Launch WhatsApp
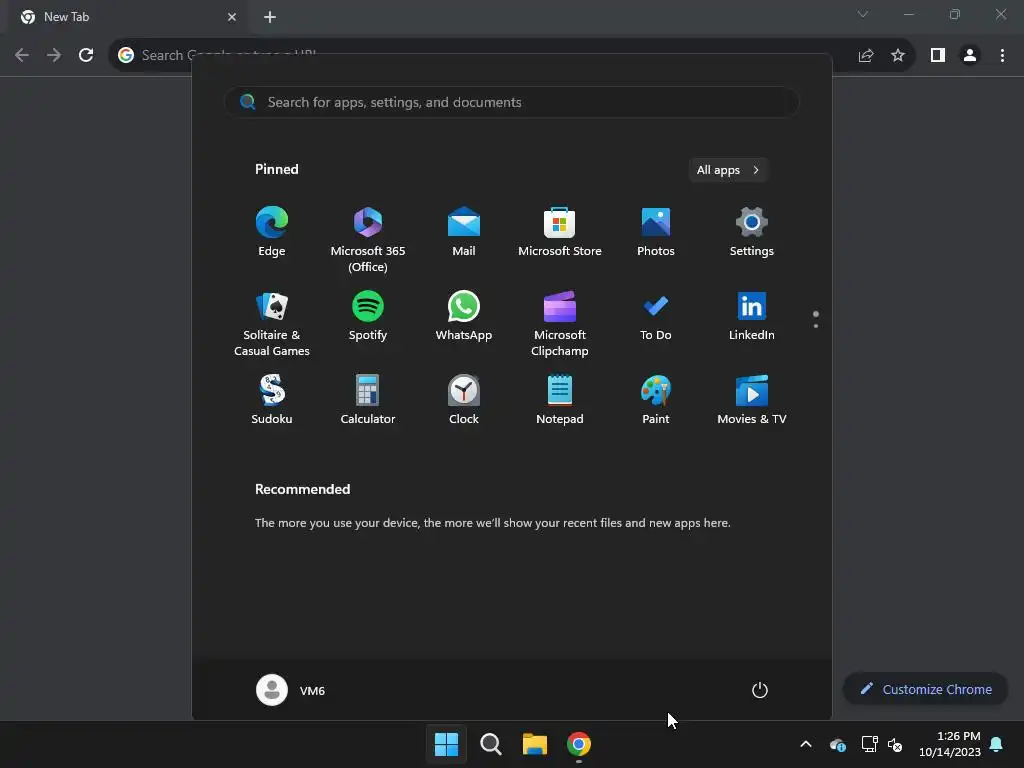Image resolution: width=1024 pixels, height=768 pixels. coord(464,316)
